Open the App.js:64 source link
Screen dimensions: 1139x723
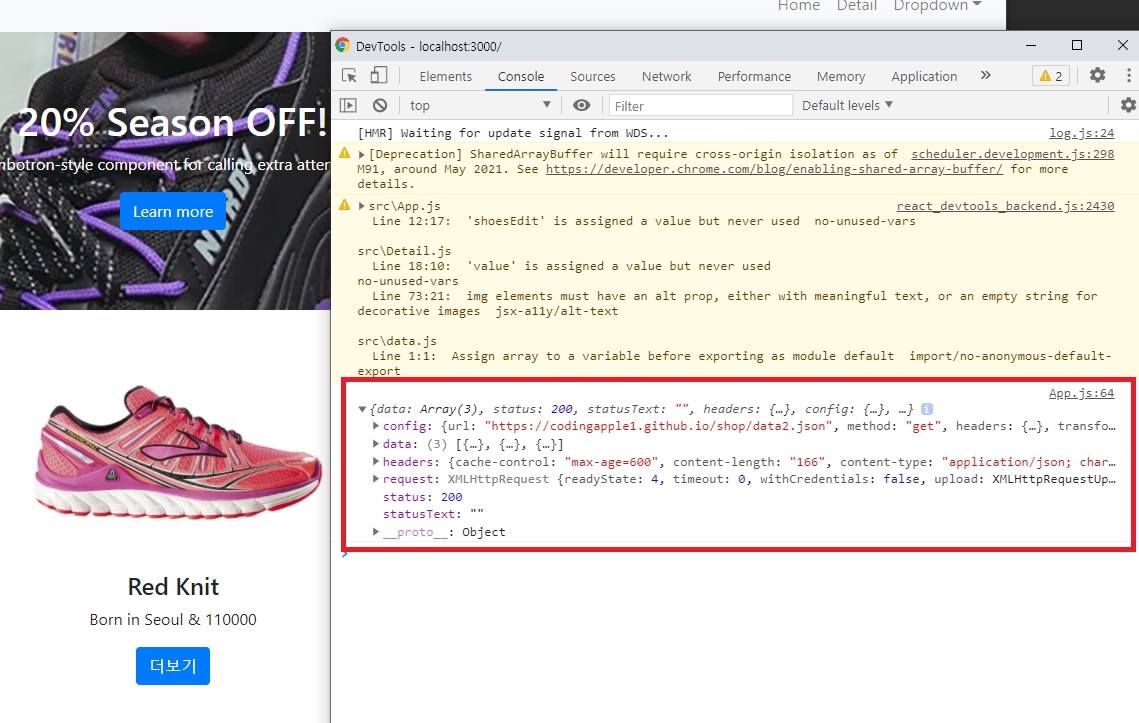tap(1081, 393)
